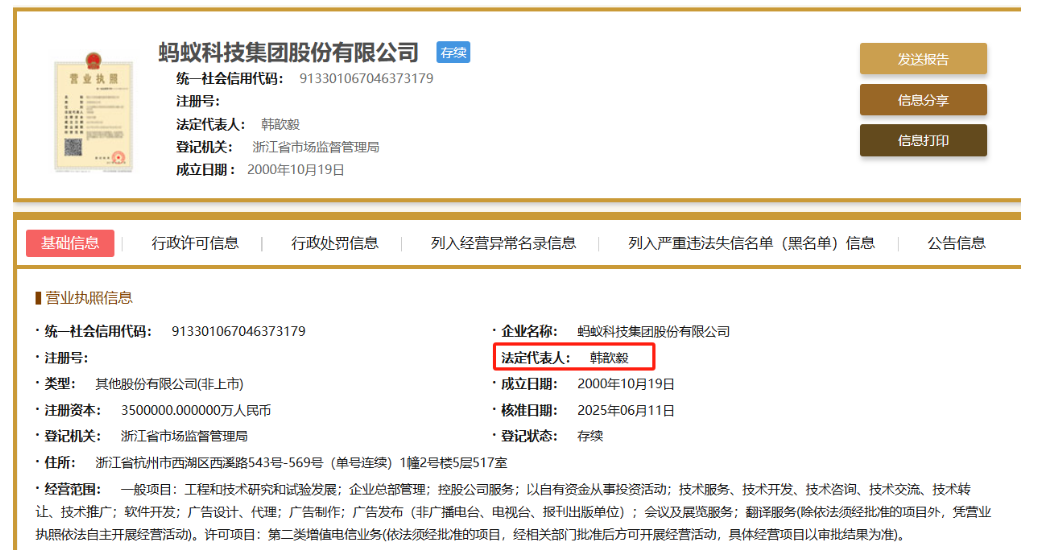This screenshot has height=550, width=1053.
Task: Click the 发送报告 button
Action: [x=923, y=59]
